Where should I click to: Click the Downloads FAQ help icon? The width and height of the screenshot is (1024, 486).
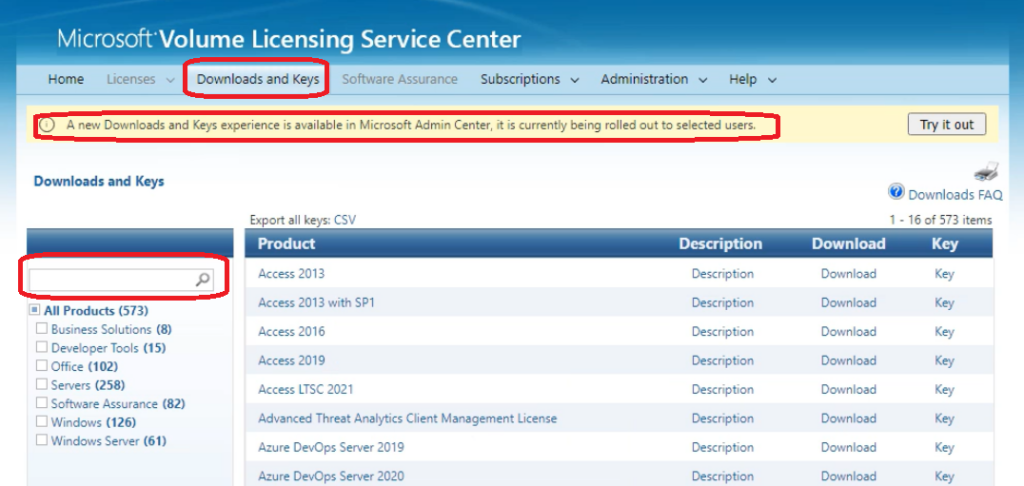coord(897,193)
